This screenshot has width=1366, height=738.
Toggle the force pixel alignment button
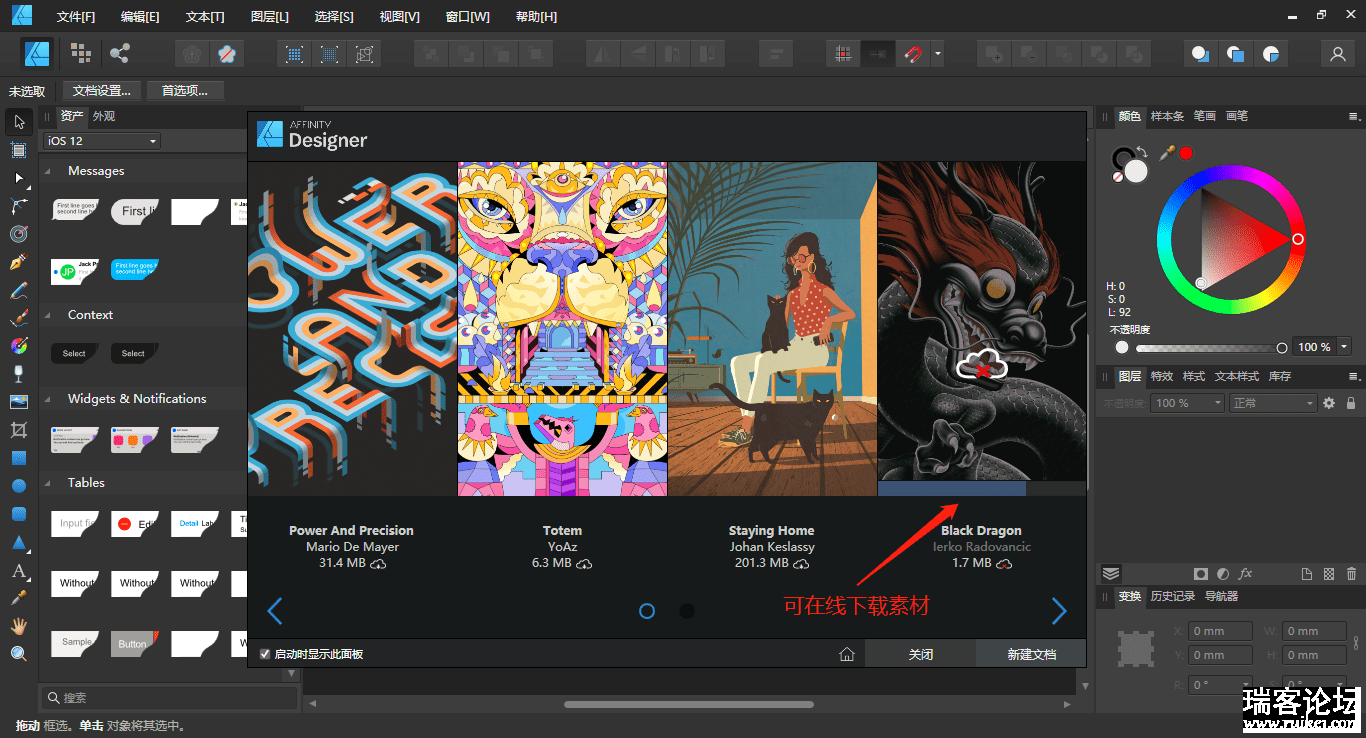tap(845, 54)
